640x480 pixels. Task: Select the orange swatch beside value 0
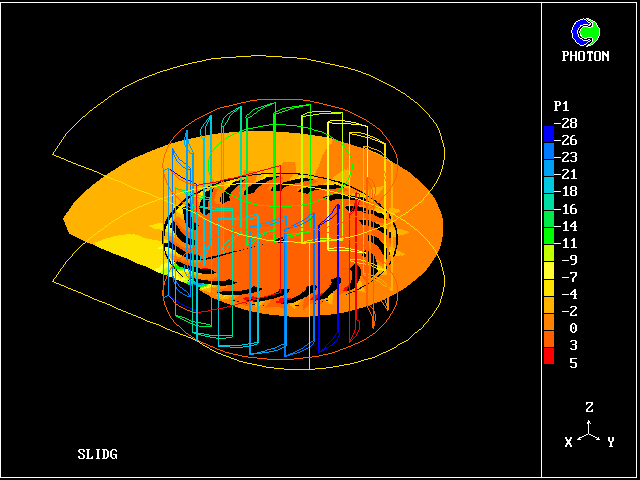[x=548, y=326]
